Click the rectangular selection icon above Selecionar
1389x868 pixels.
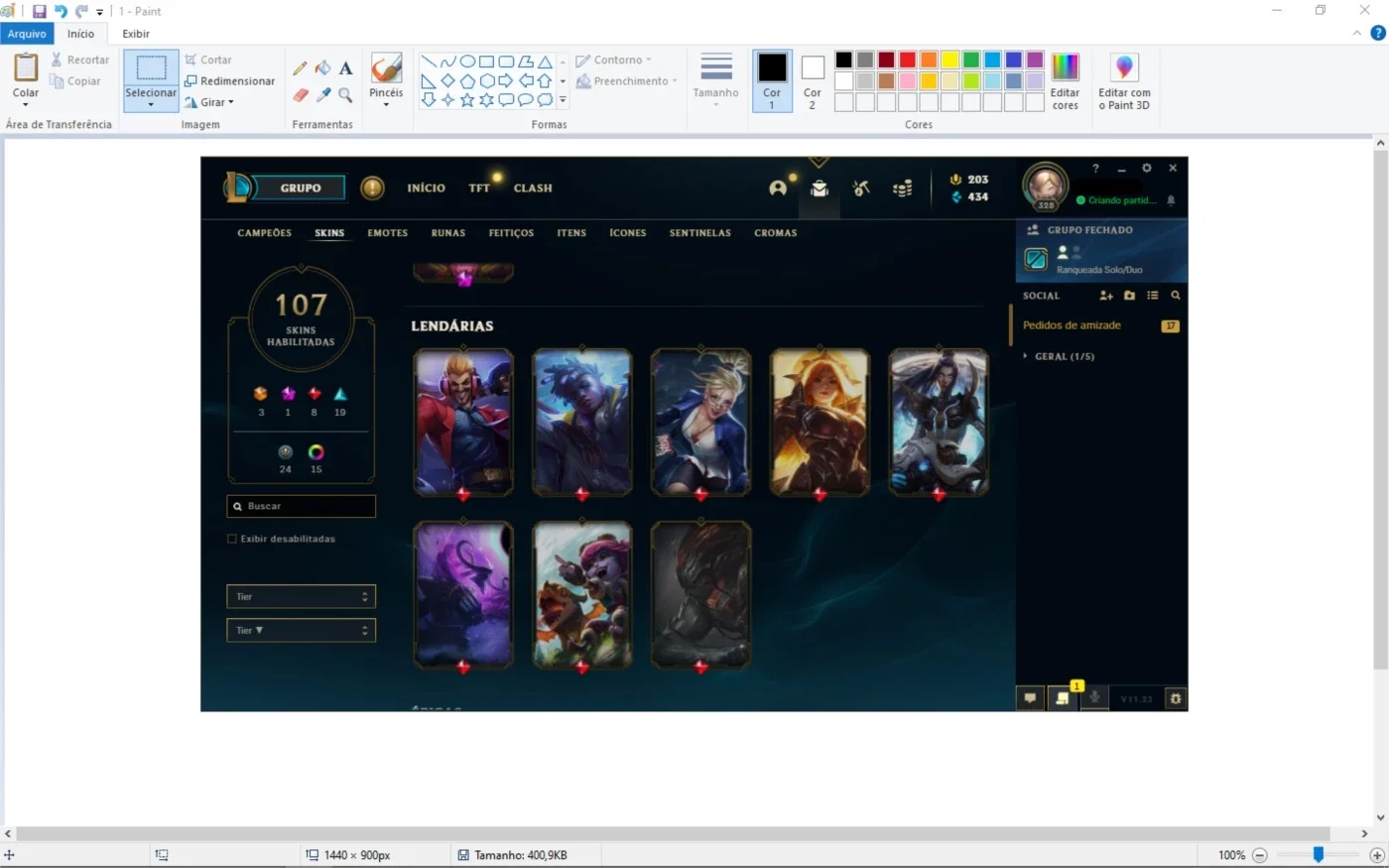151,67
